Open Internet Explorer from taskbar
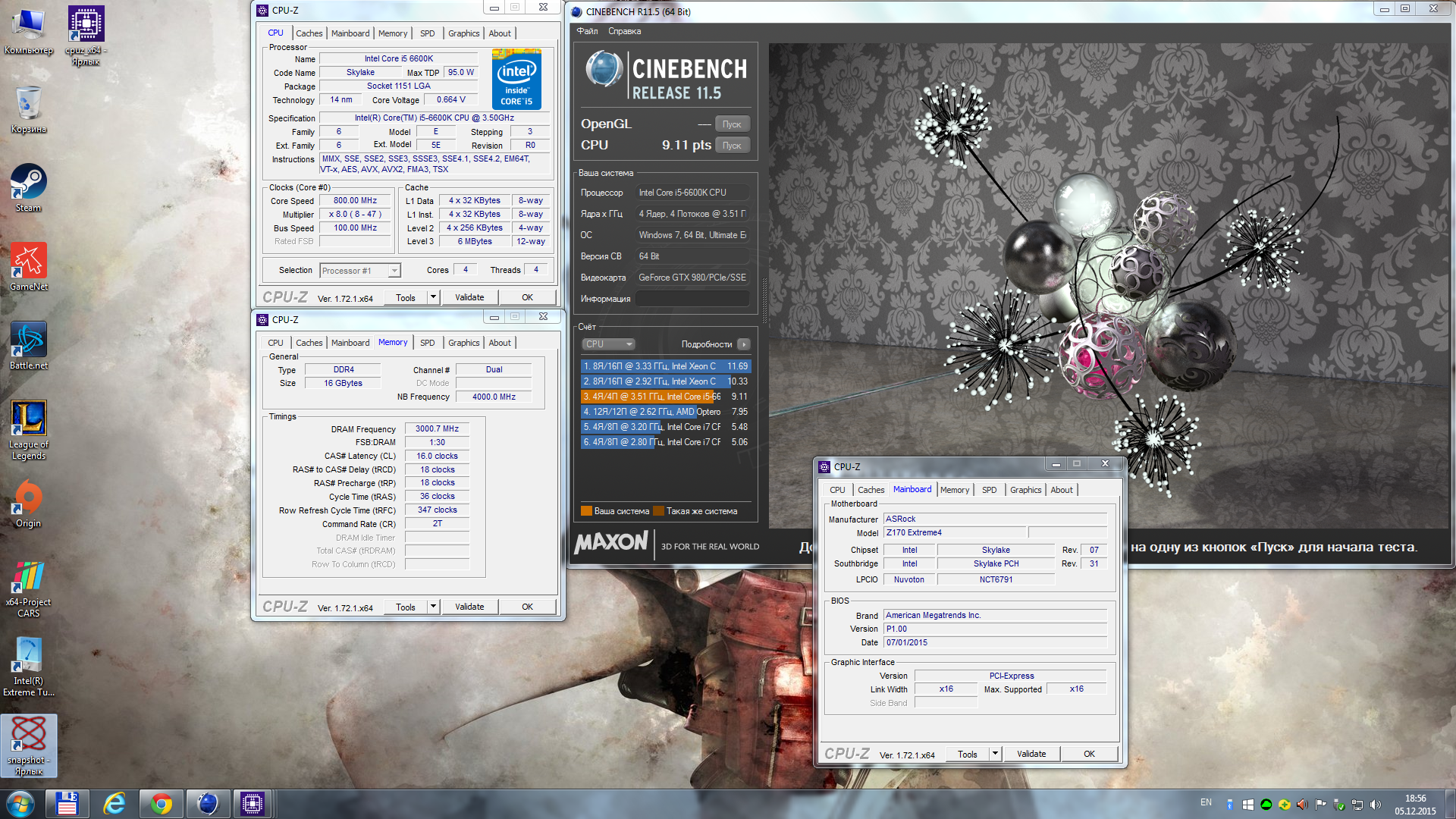This screenshot has width=1456, height=819. 115,804
